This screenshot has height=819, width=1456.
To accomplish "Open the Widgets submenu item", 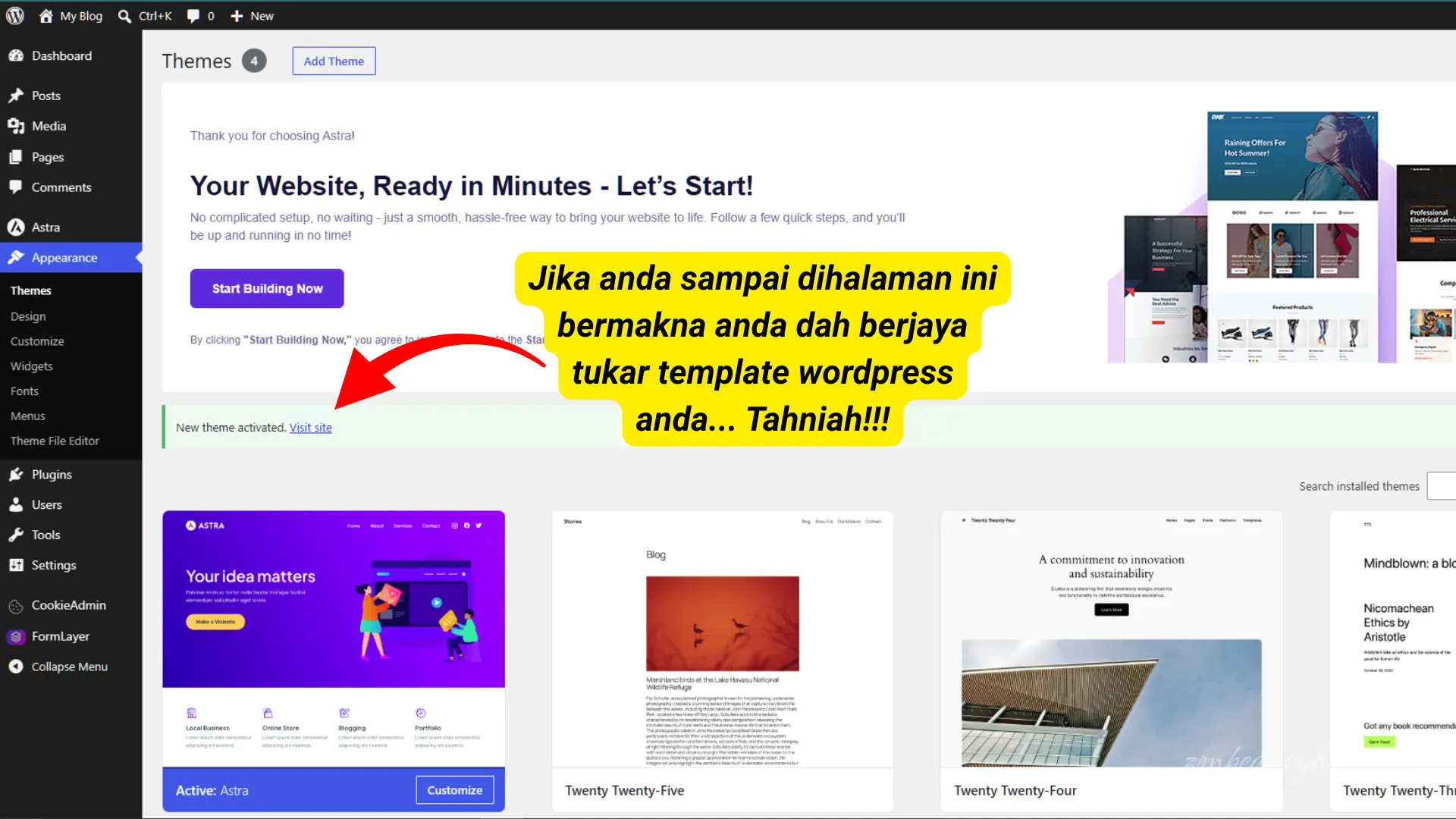I will tap(32, 366).
